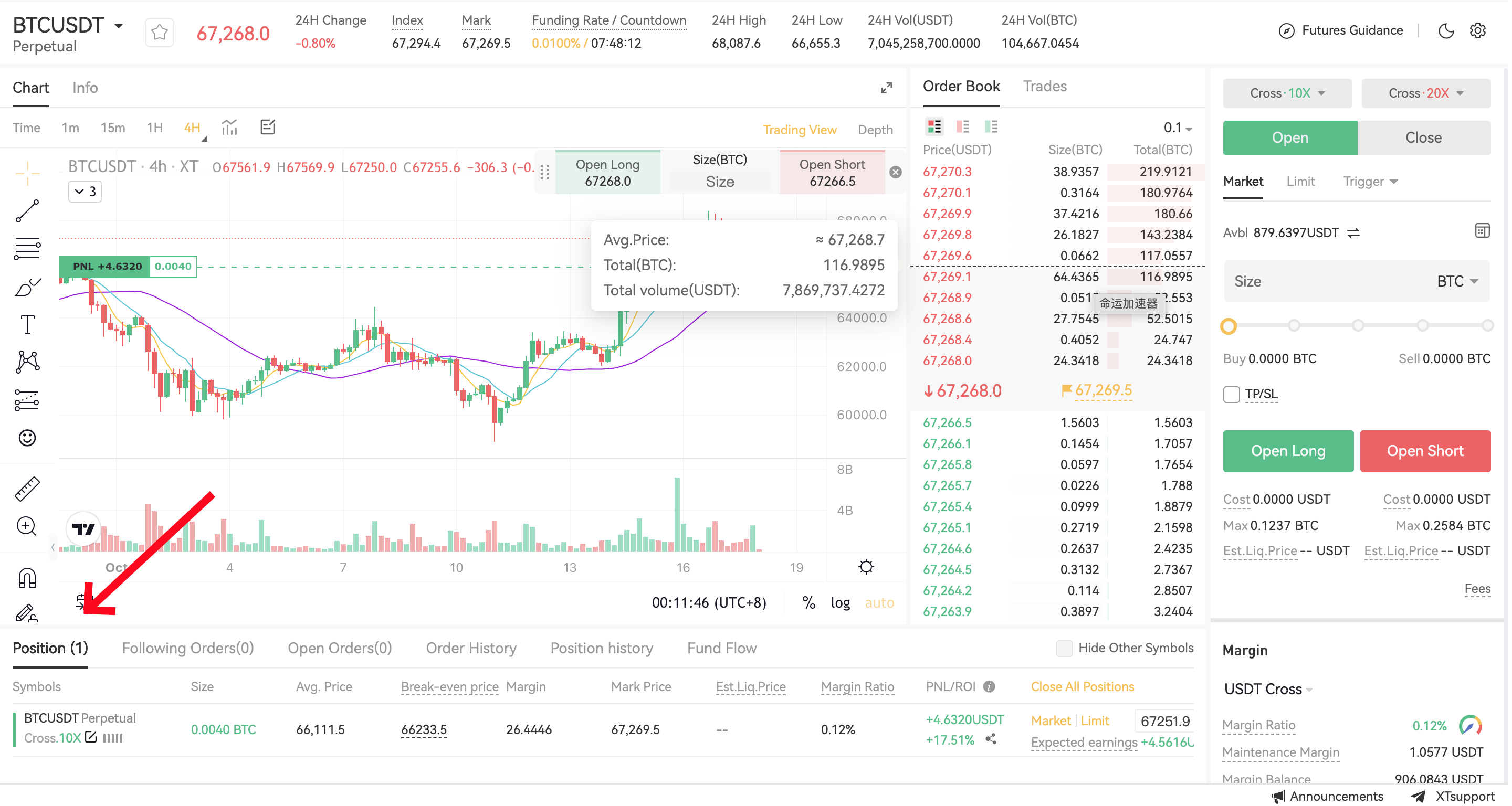1512x806 pixels.
Task: Open the chart indicators icon
Action: 230,128
